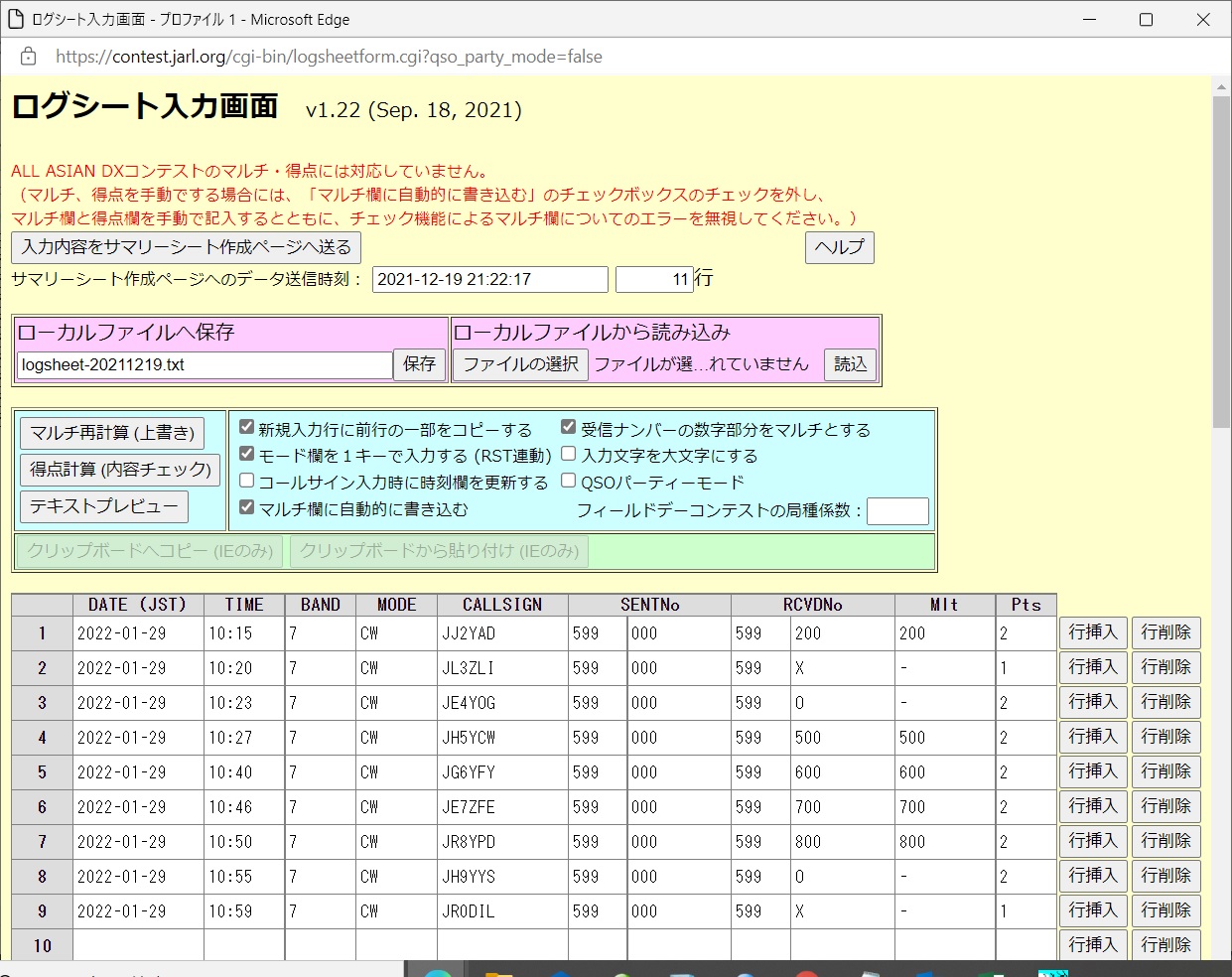The width and height of the screenshot is (1232, 977).
Task: Insert a row at row 8 (行挿入)
Action: coord(1093,876)
